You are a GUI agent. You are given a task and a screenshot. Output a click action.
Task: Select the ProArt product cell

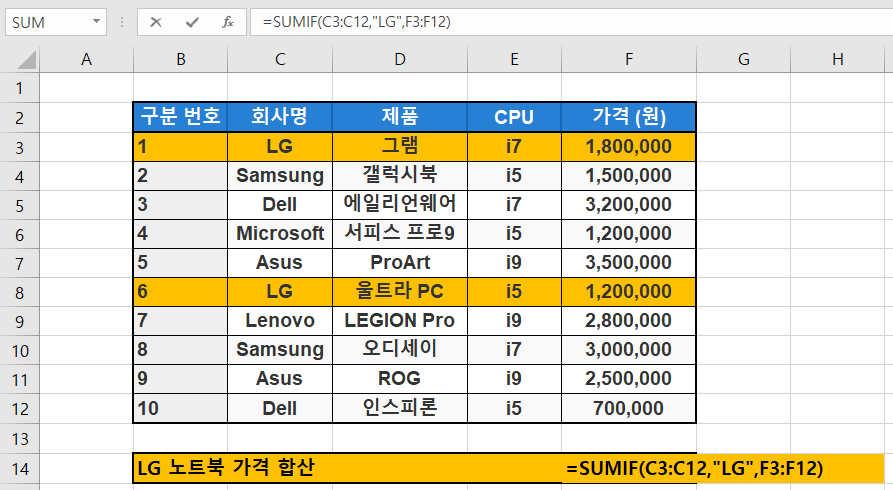point(400,263)
